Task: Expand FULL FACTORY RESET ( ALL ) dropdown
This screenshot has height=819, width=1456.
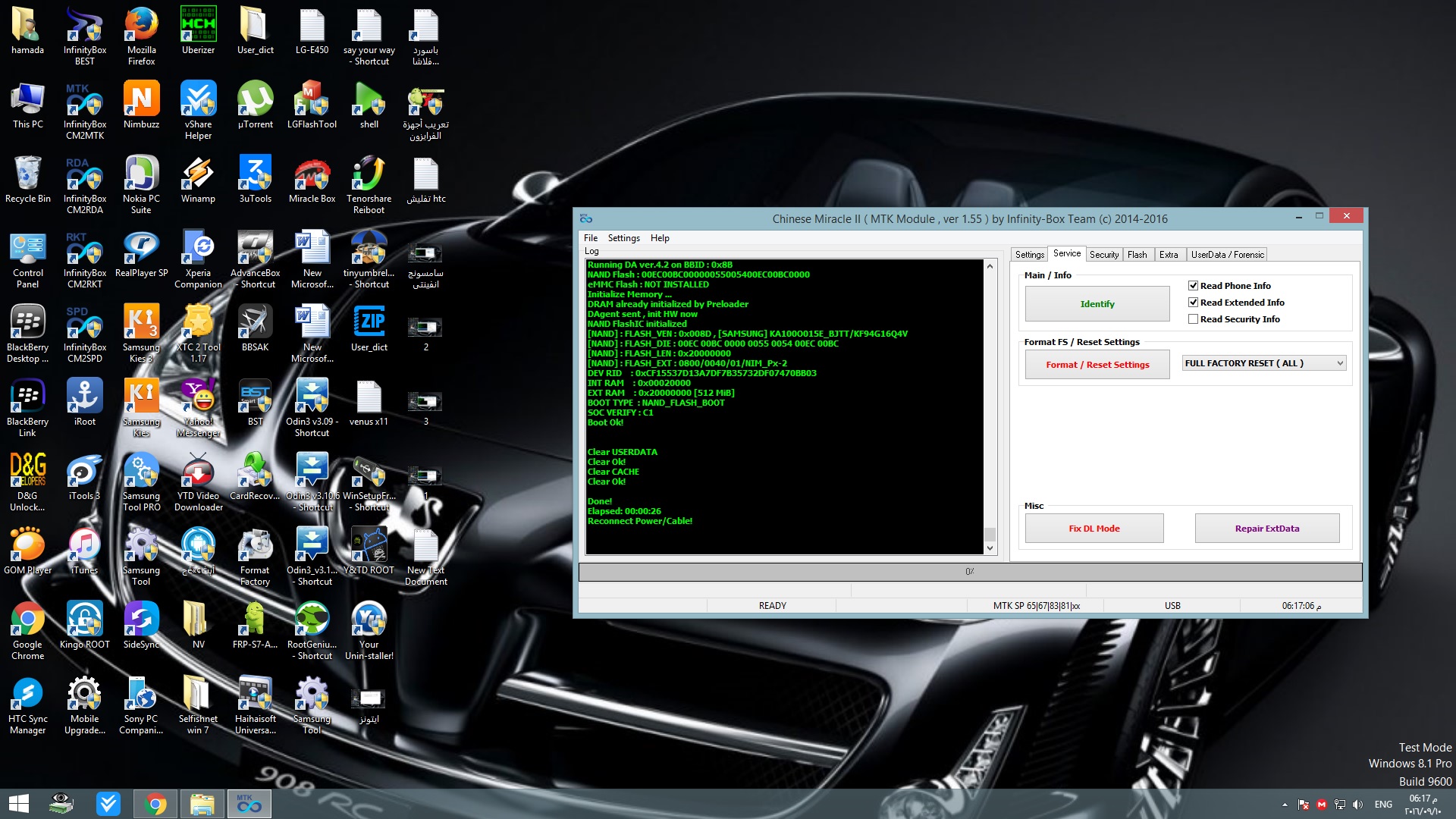Action: click(x=1263, y=363)
